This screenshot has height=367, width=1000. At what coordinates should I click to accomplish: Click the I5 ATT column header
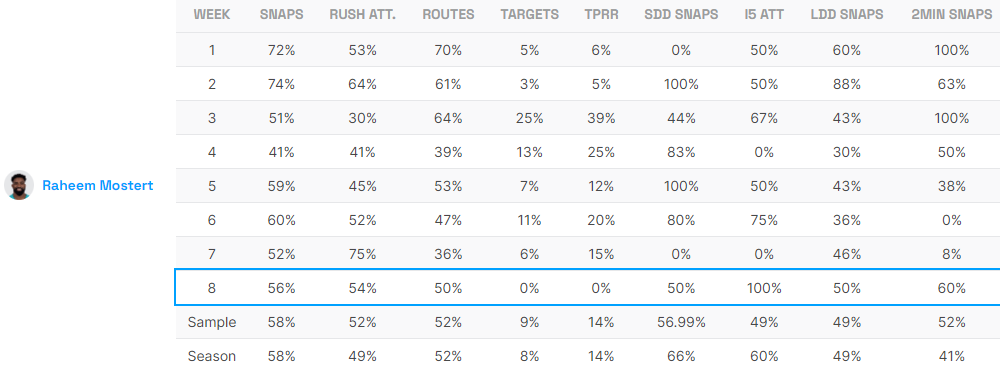(764, 14)
